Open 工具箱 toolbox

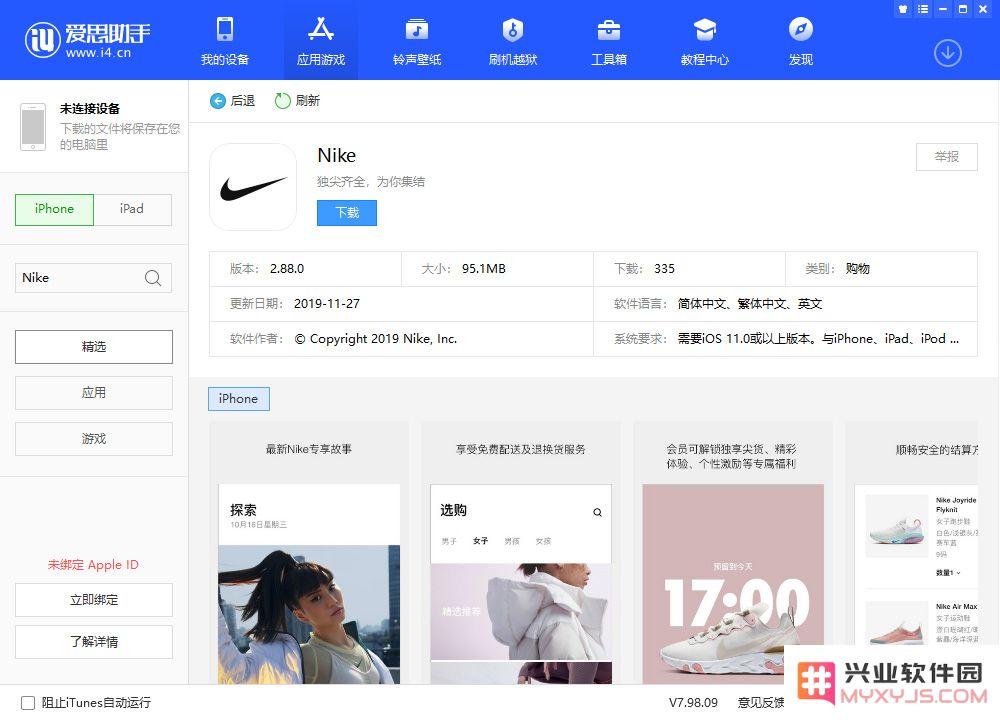608,41
